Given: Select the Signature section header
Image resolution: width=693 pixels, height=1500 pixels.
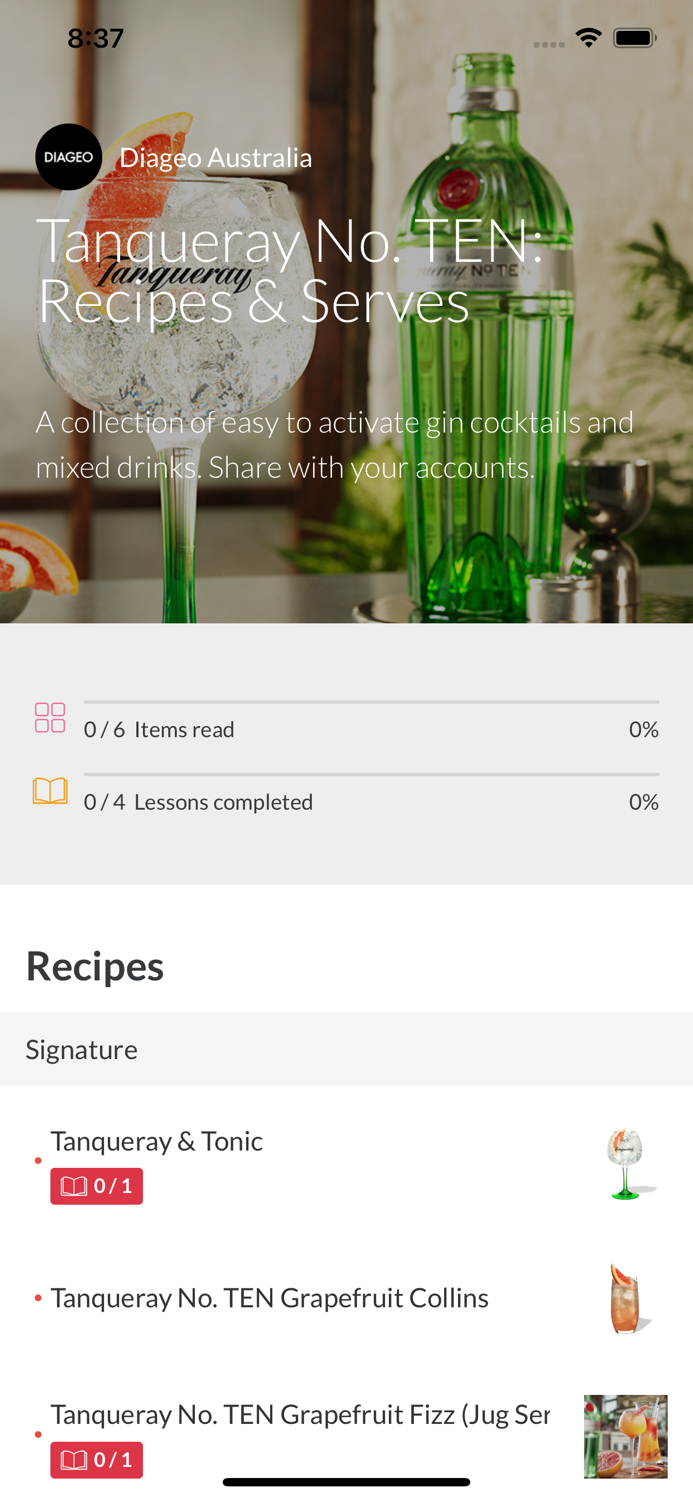Looking at the screenshot, I should coord(82,1049).
